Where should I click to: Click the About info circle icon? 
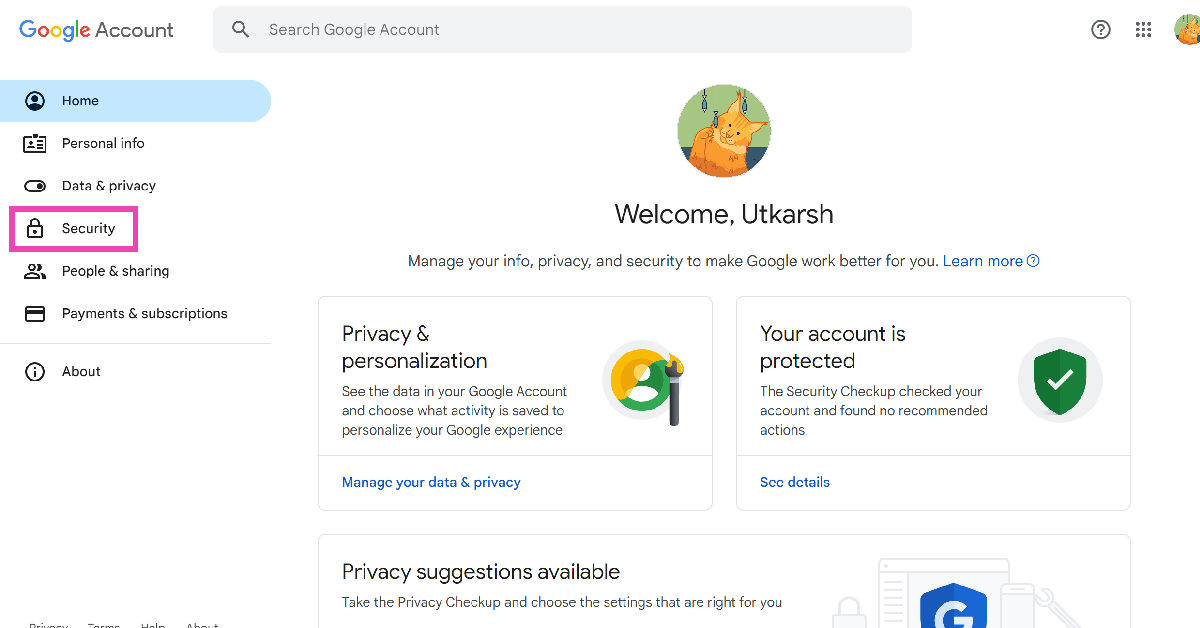[35, 372]
